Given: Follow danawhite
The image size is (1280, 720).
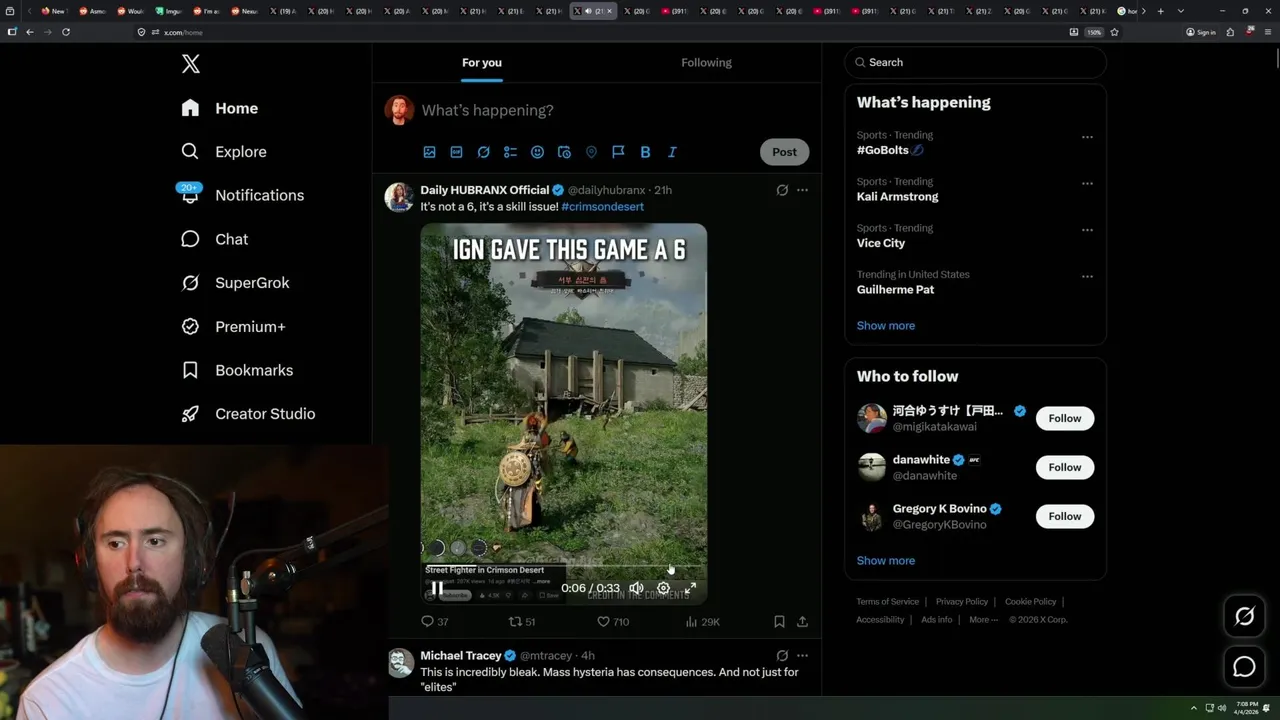Looking at the screenshot, I should [x=1065, y=467].
